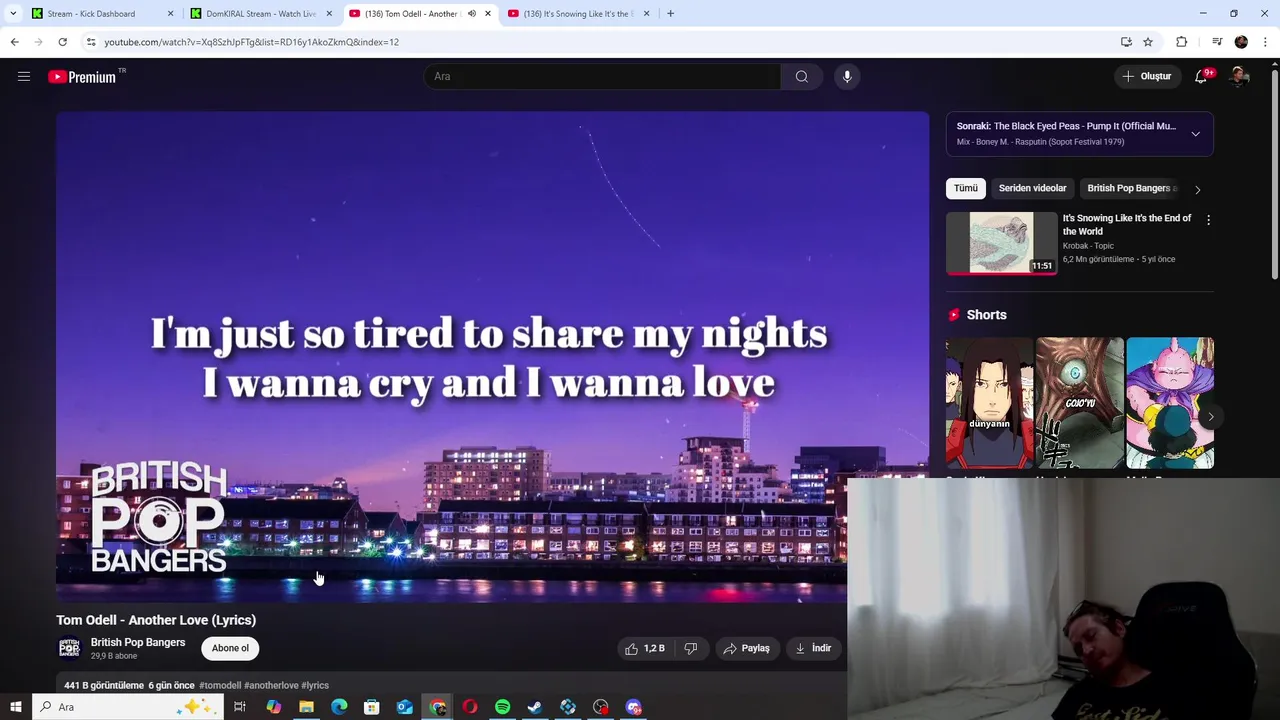Show more filter chips with right arrow

(1197, 189)
